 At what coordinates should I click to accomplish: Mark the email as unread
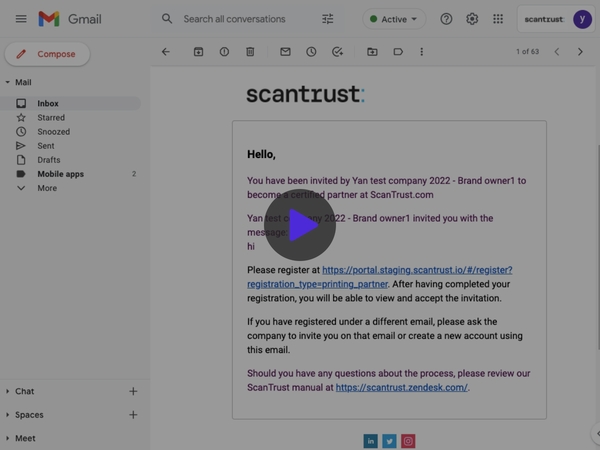tap(285, 52)
